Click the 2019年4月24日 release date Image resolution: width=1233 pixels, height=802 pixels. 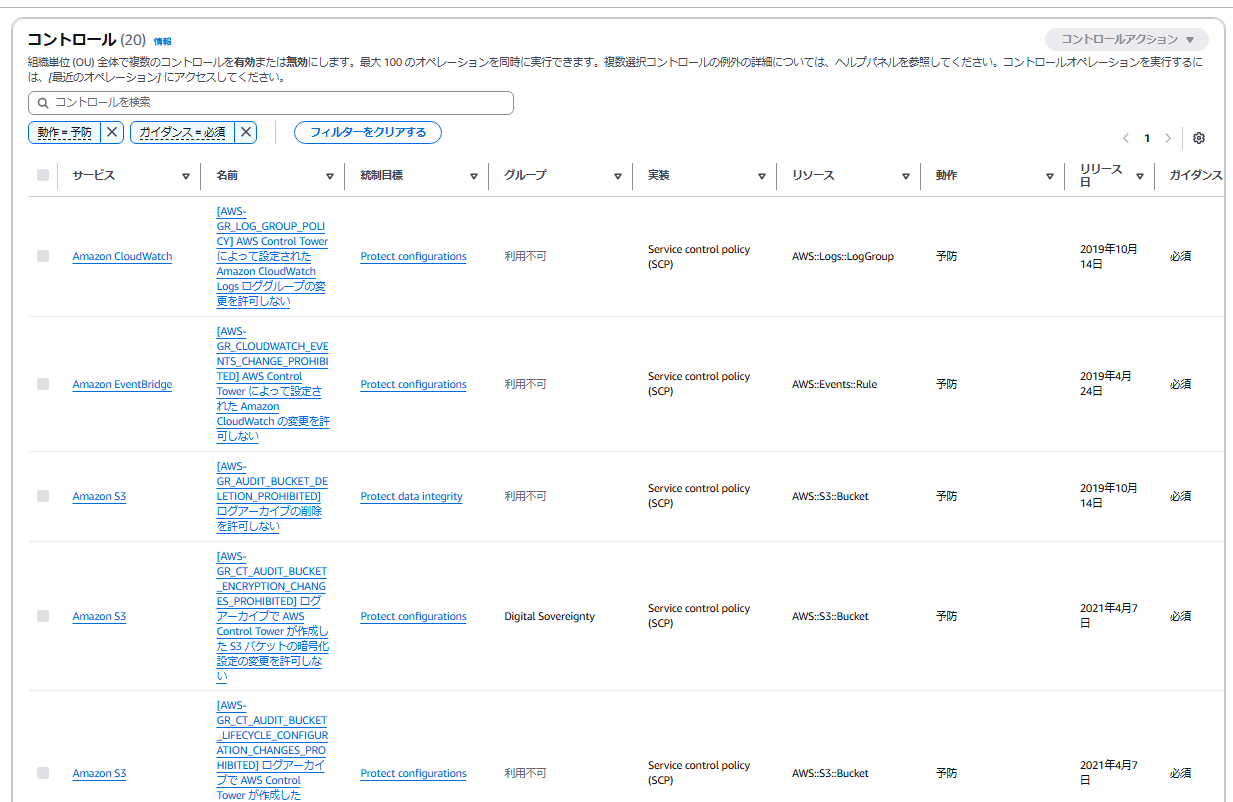pos(1106,384)
